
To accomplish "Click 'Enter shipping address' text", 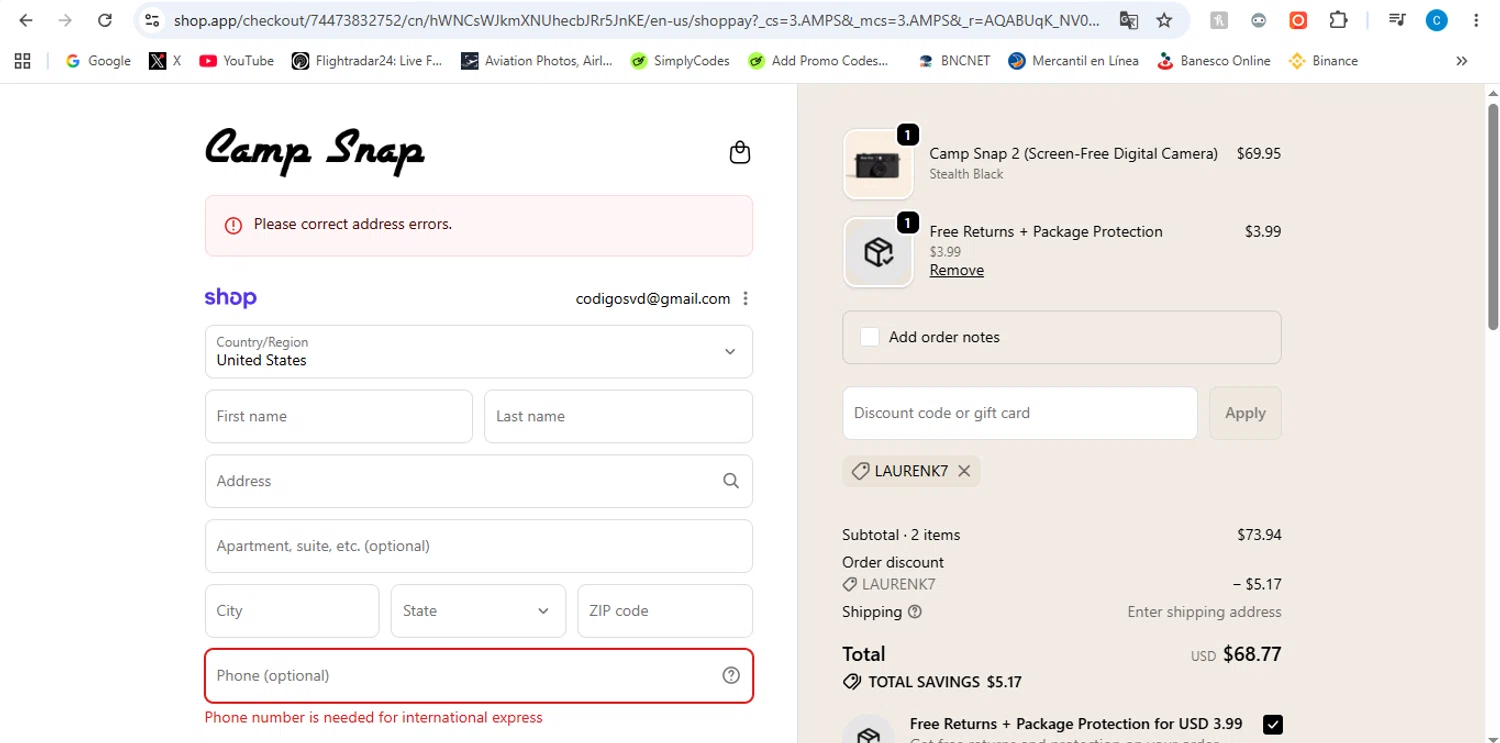I will 1204,612.
